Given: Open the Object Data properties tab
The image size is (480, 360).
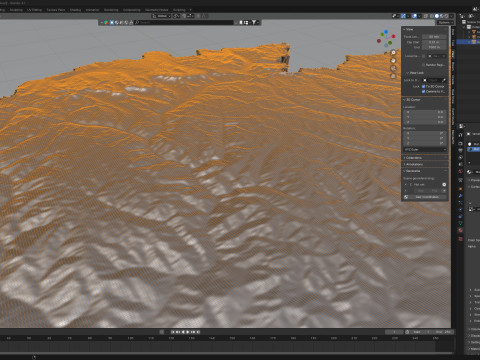Looking at the screenshot, I should point(460,223).
